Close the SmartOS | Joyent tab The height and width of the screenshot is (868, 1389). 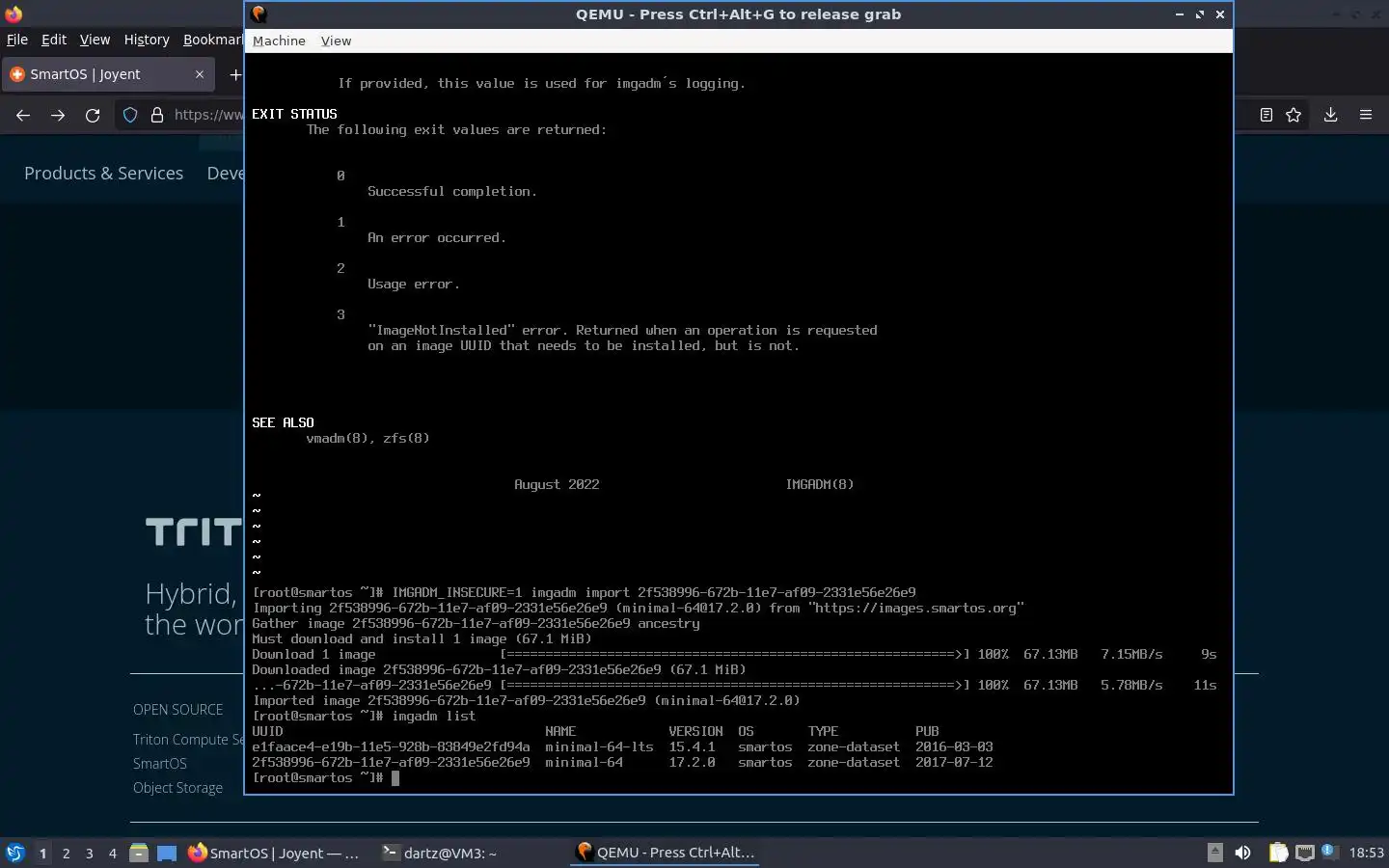(x=200, y=74)
